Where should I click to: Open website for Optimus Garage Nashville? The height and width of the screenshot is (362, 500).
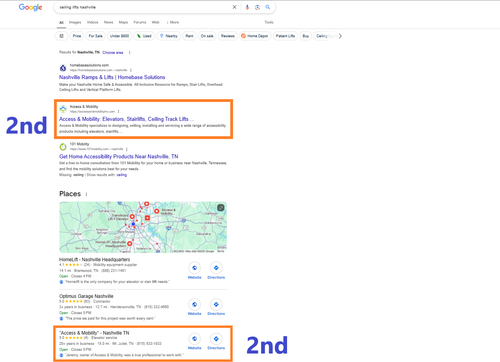194,307
